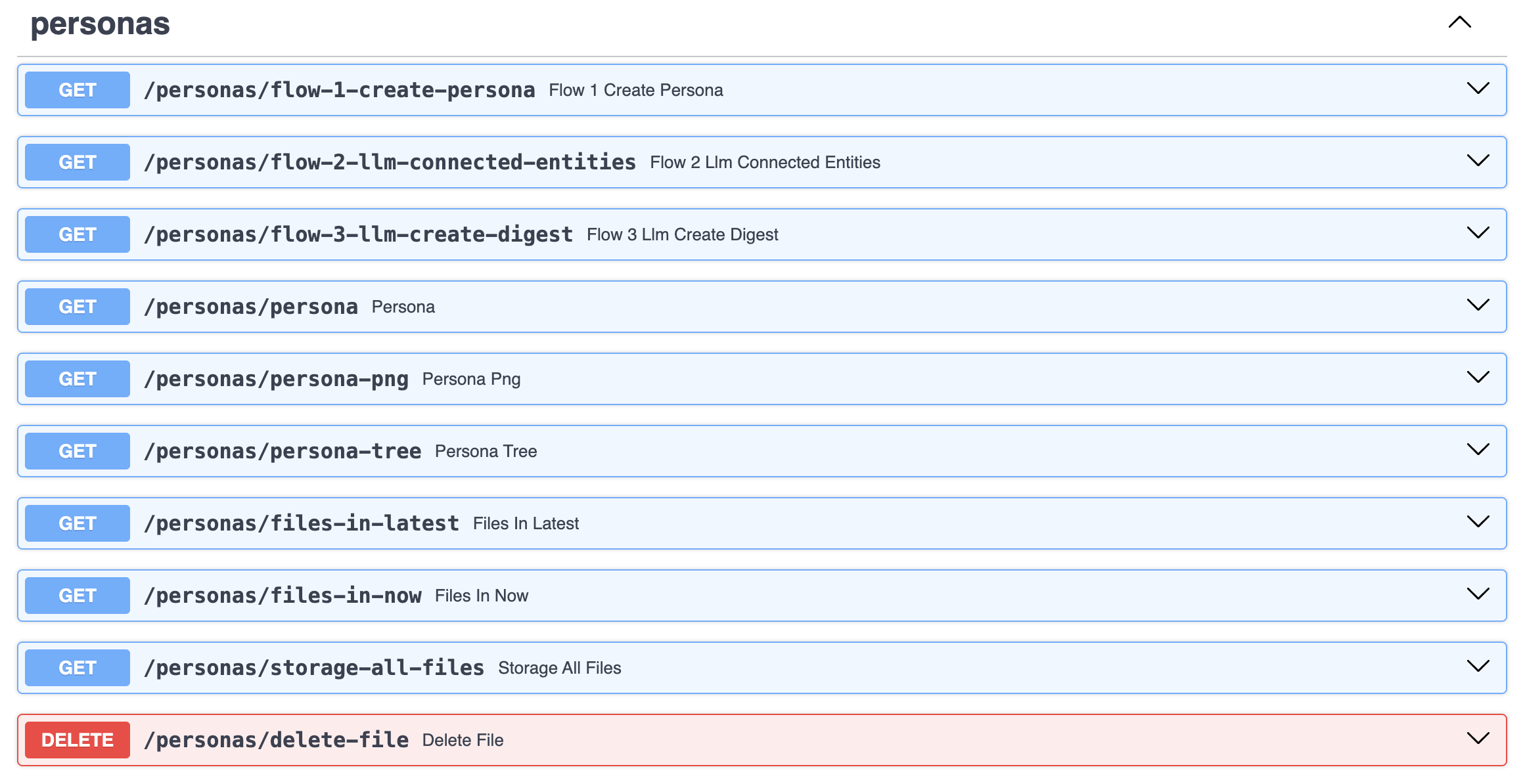Viewport: 1523px width, 784px height.
Task: Collapse the personas section with the up chevron
Action: tap(1459, 22)
